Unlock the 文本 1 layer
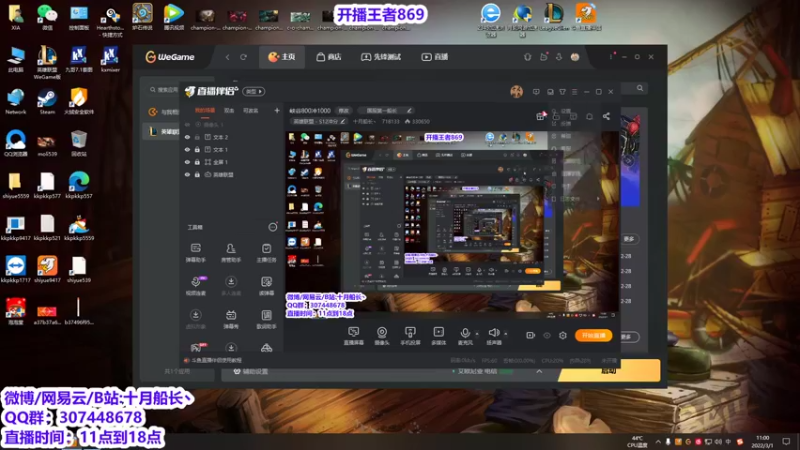Screen dimensions: 800x450 point(197,149)
